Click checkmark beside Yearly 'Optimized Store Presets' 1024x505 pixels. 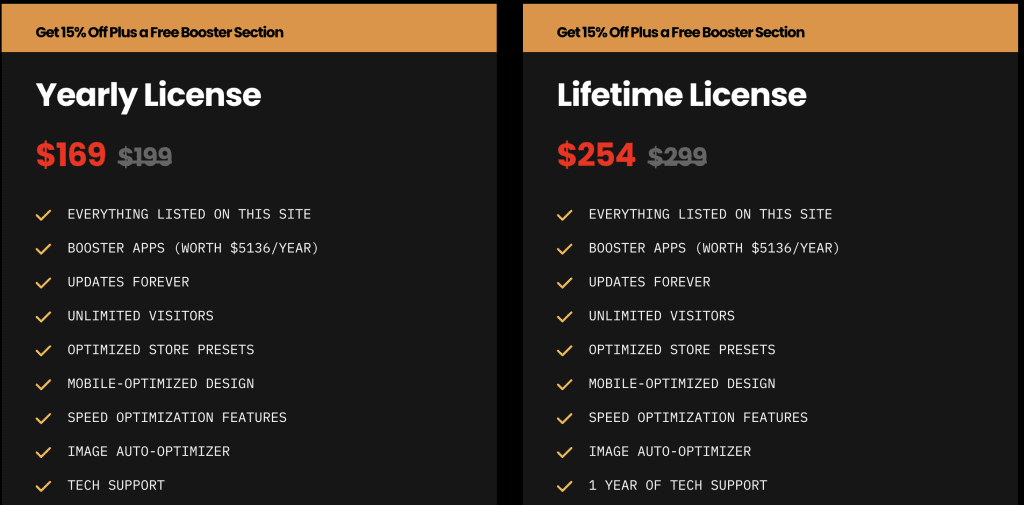point(44,351)
